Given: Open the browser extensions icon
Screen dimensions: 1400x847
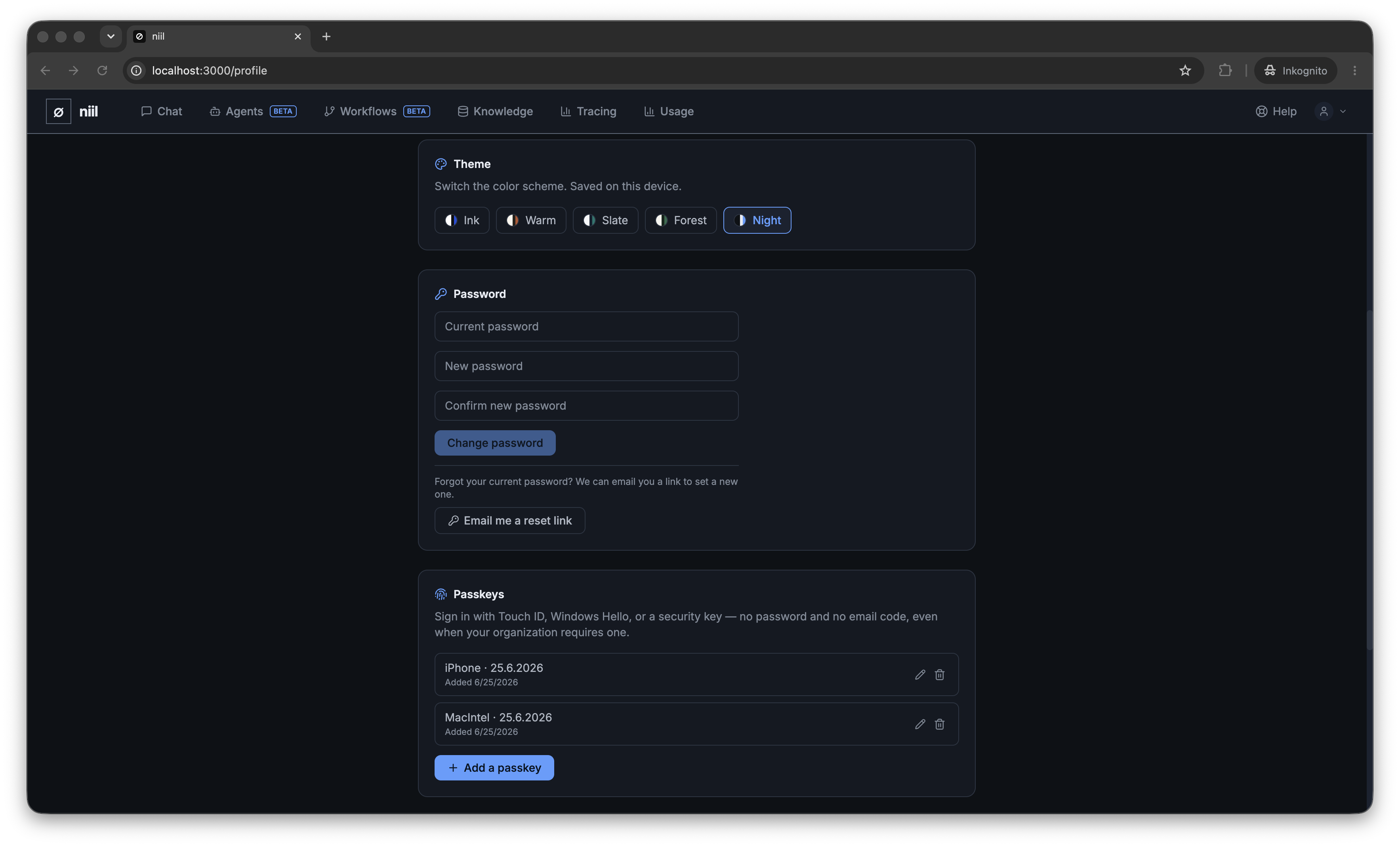Looking at the screenshot, I should click(1225, 71).
